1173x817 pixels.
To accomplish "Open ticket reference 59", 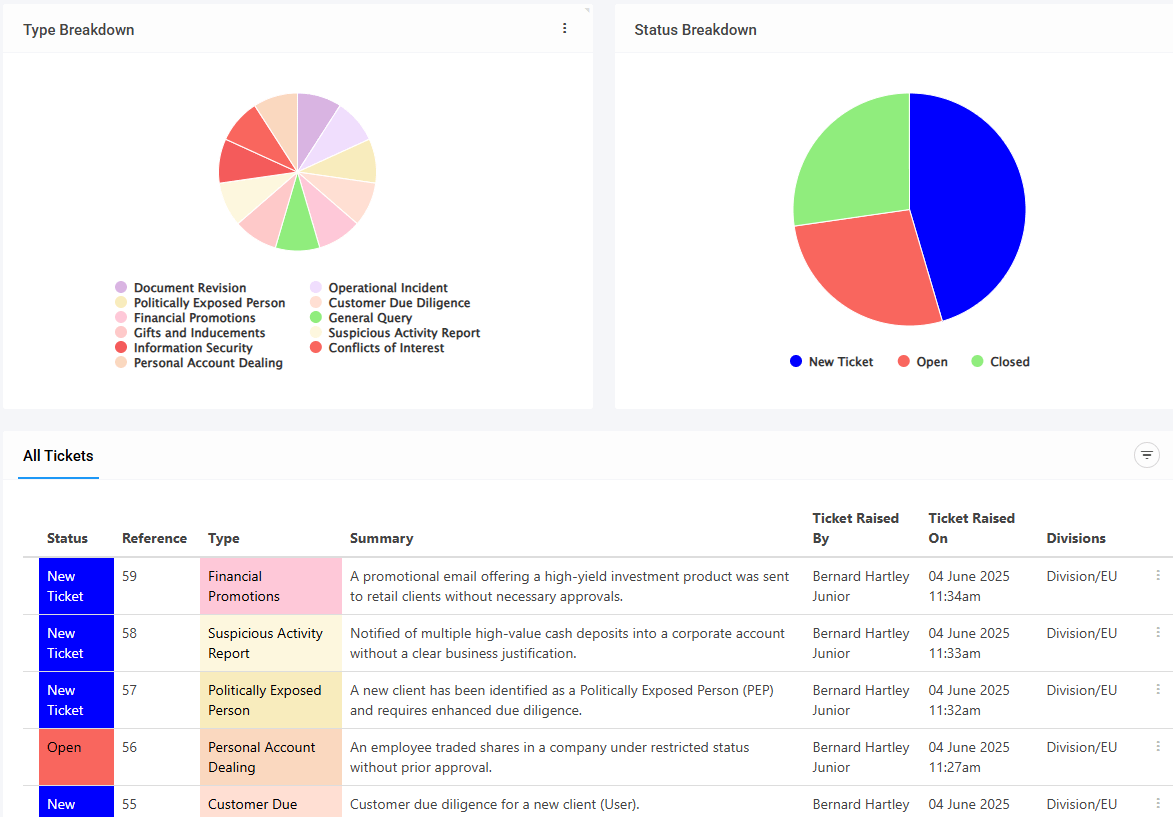I will pyautogui.click(x=130, y=577).
